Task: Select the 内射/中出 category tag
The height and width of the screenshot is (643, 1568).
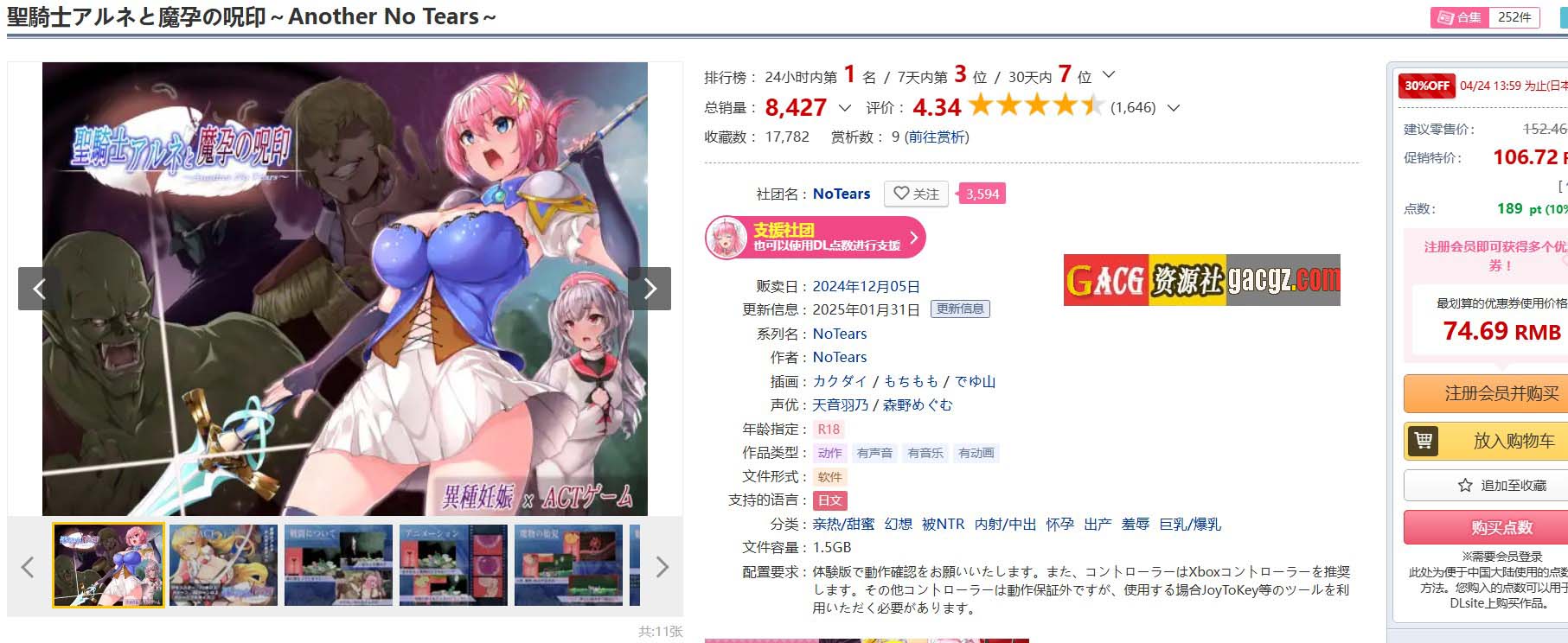Action: (1005, 524)
